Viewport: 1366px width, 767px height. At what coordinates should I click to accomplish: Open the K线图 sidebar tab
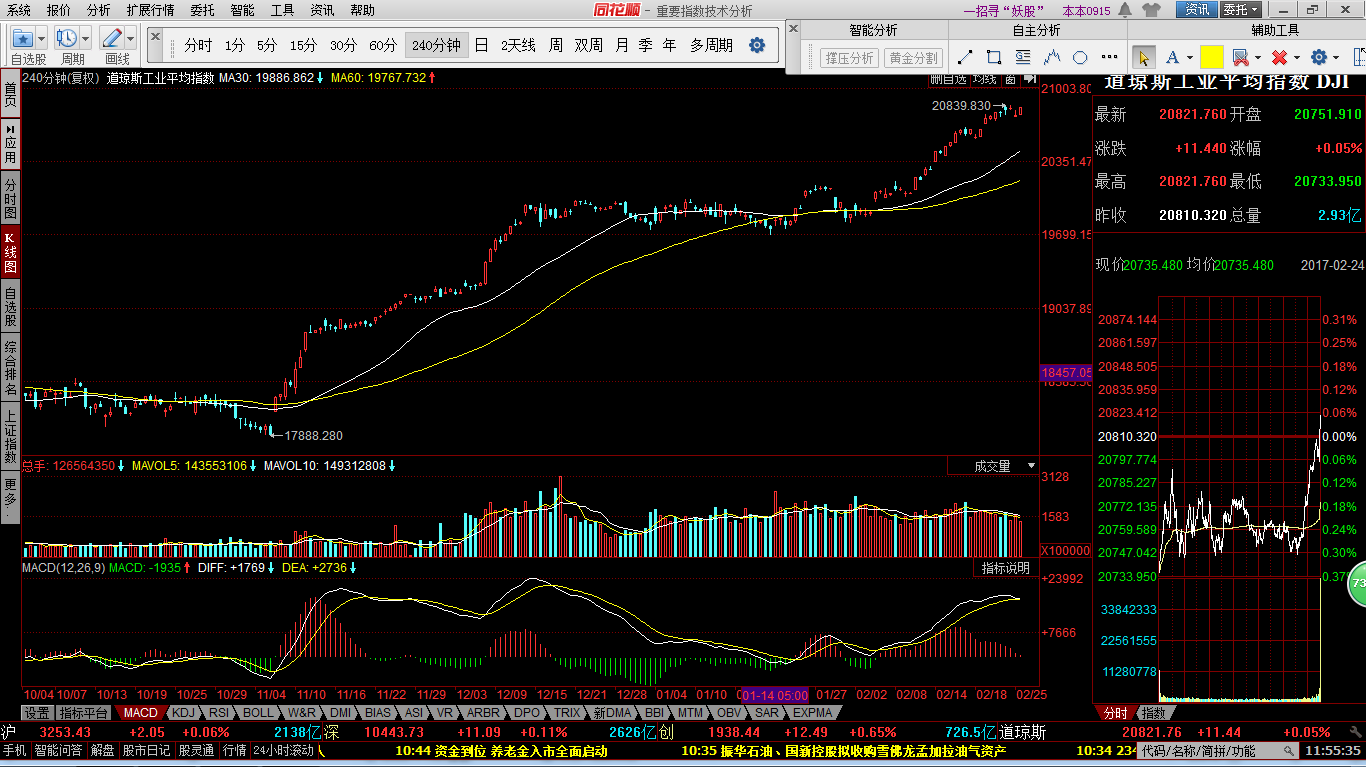point(10,253)
